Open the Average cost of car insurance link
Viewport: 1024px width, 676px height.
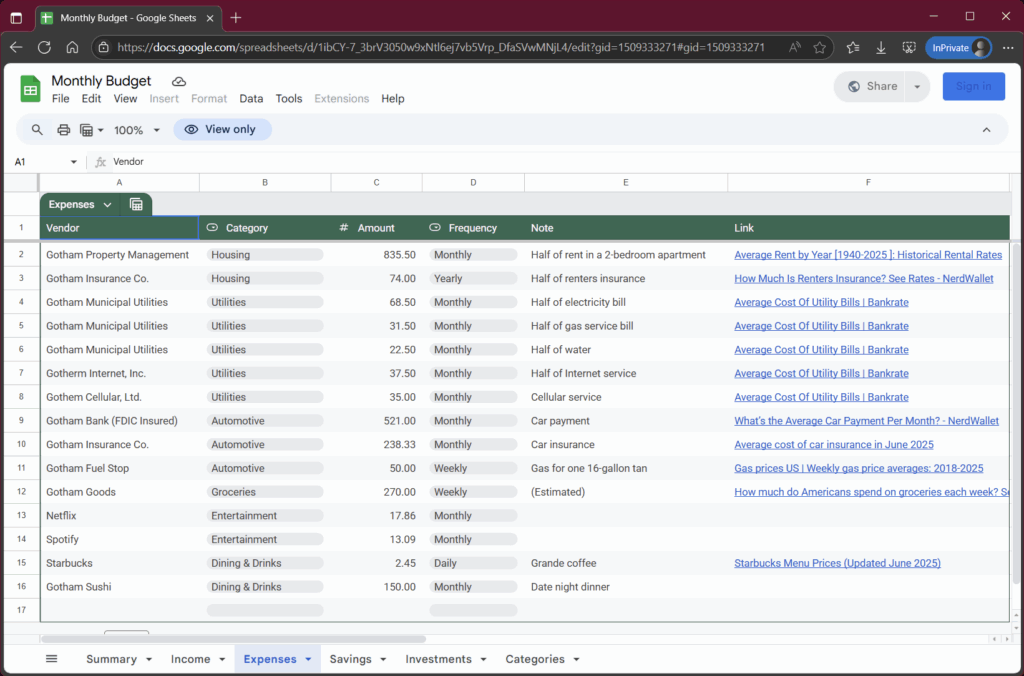(x=834, y=445)
